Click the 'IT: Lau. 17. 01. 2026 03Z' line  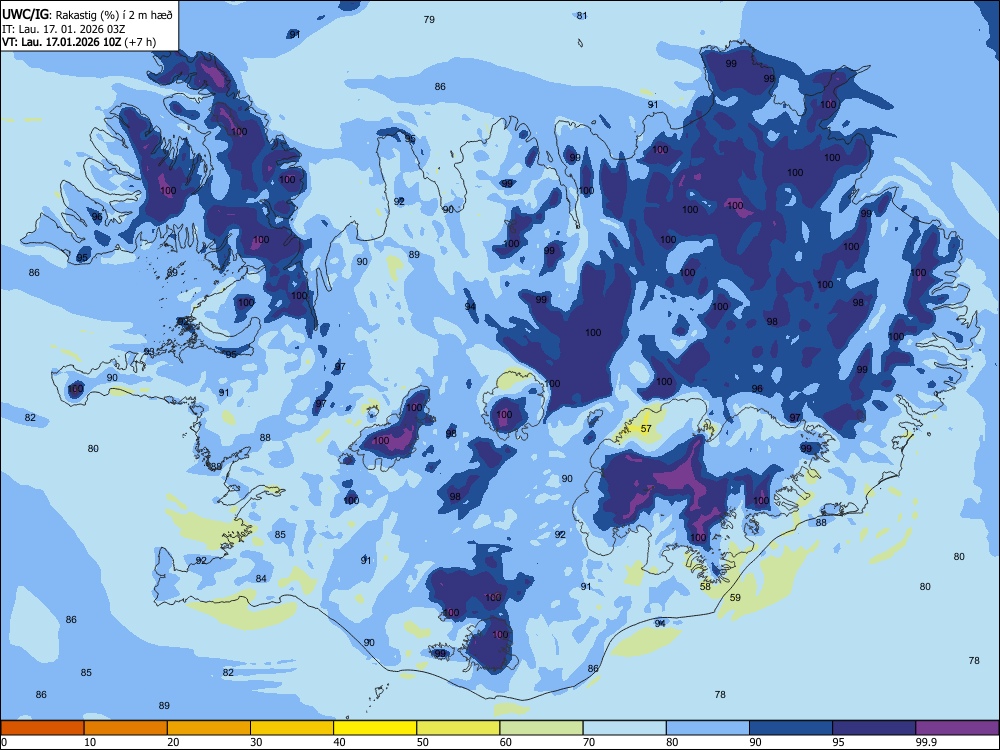(x=64, y=29)
